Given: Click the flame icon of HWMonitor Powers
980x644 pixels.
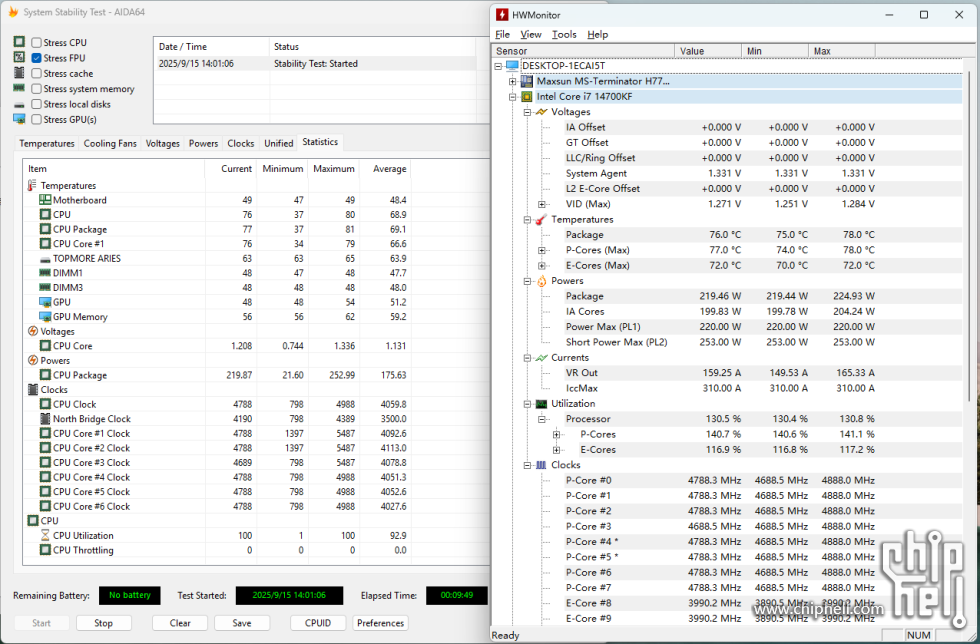Looking at the screenshot, I should coord(541,281).
